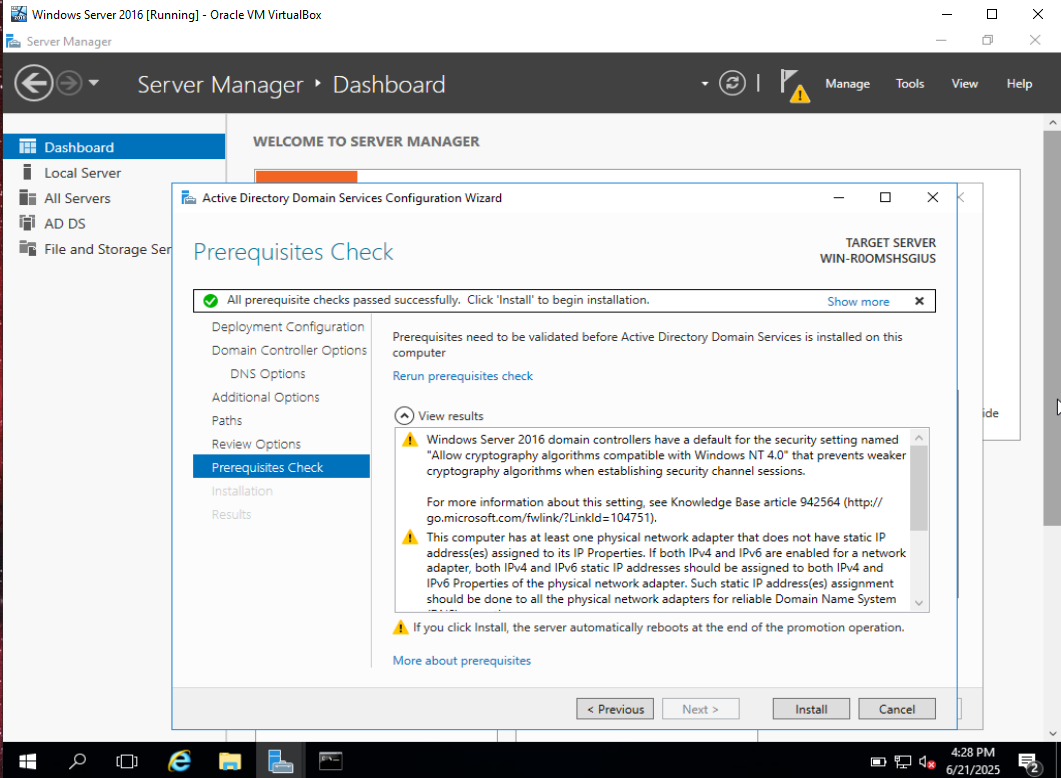
Task: Click the Previous button
Action: [x=615, y=709]
